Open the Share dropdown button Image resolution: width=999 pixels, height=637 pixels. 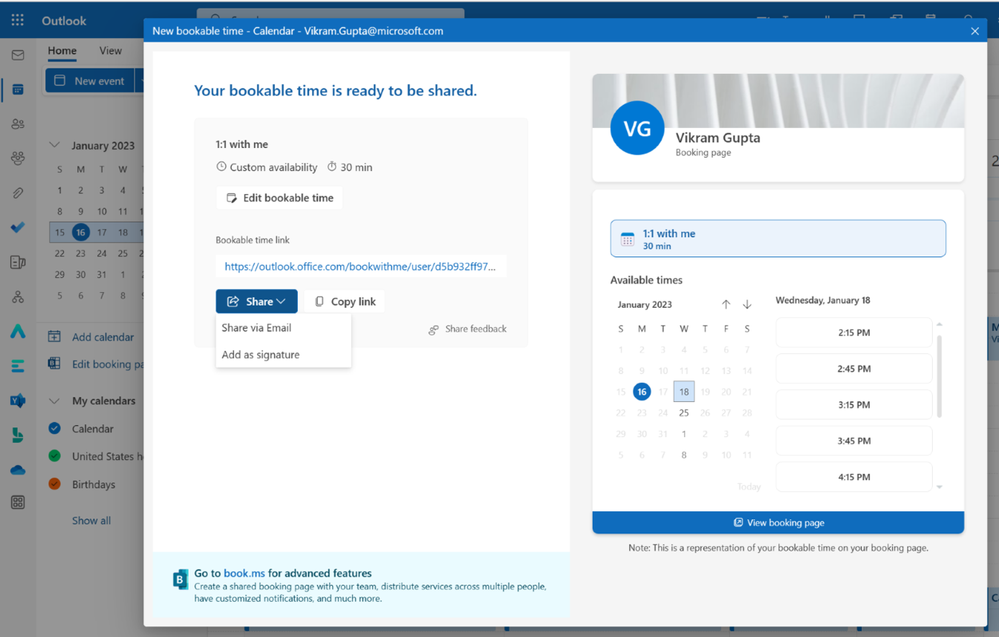[256, 301]
